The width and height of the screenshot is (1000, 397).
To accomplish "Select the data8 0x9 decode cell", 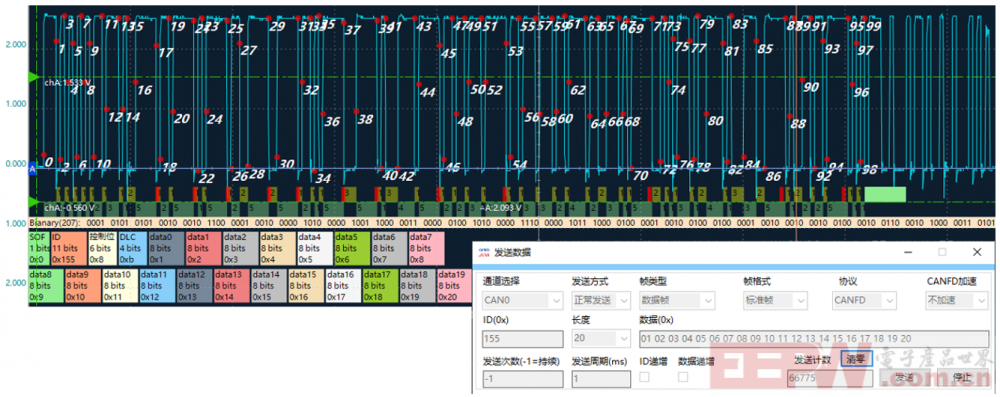I will pos(47,286).
